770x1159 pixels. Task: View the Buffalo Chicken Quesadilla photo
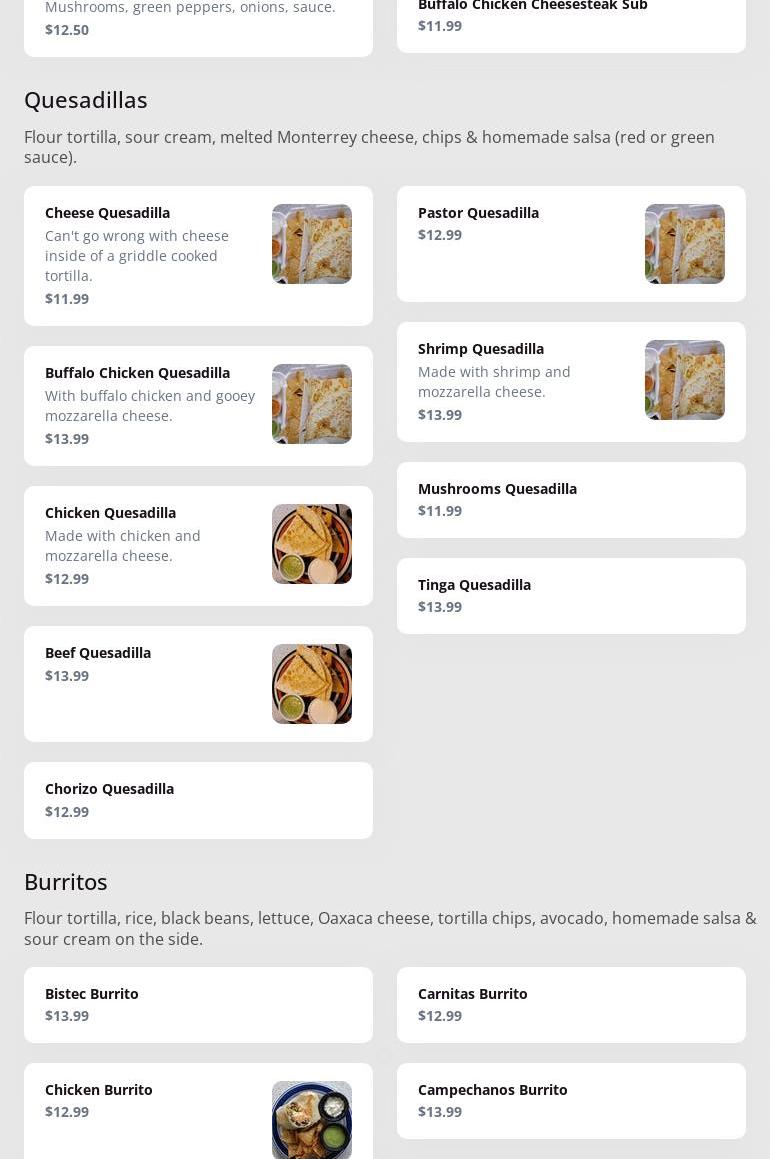(312, 404)
